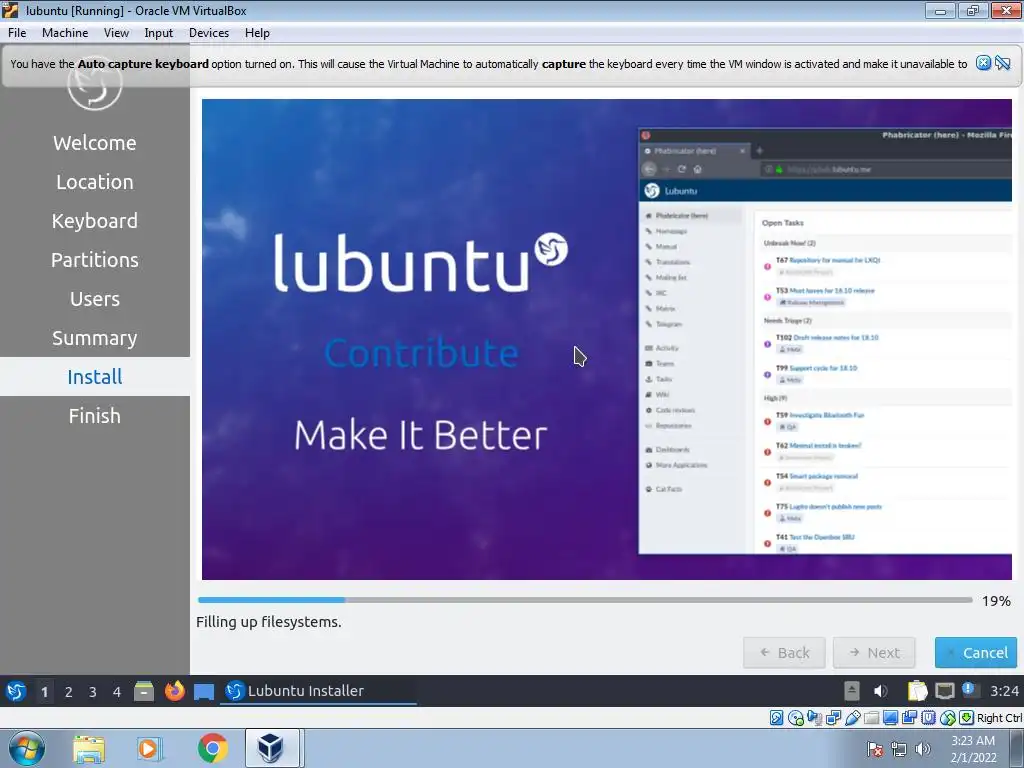Open the Lubuntu volume control icon
Screen dimensions: 1024x768
881,691
